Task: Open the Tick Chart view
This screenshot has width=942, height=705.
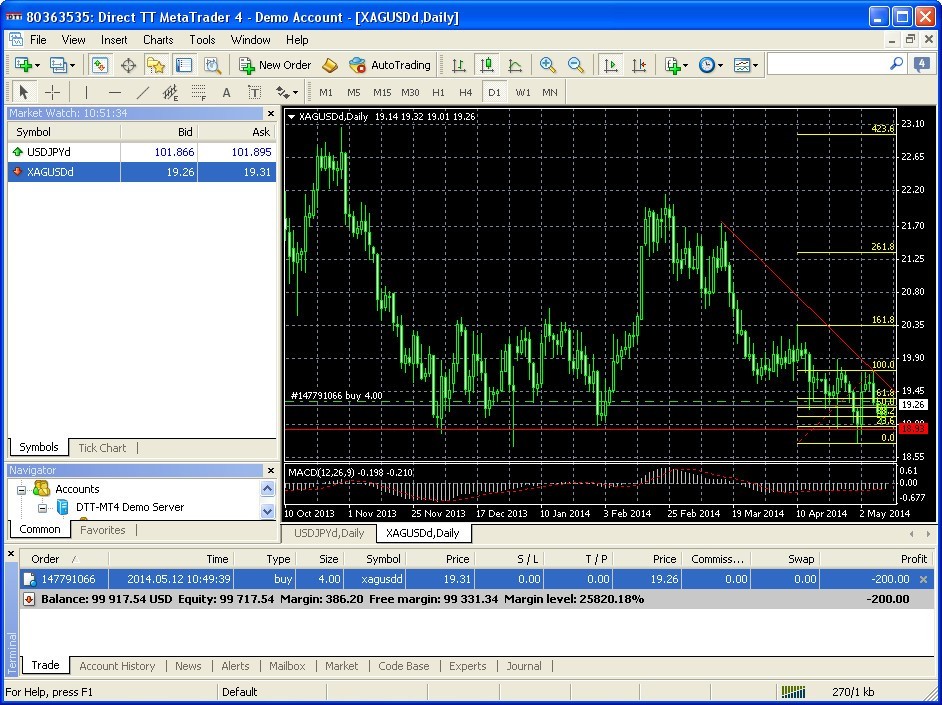Action: coord(101,447)
